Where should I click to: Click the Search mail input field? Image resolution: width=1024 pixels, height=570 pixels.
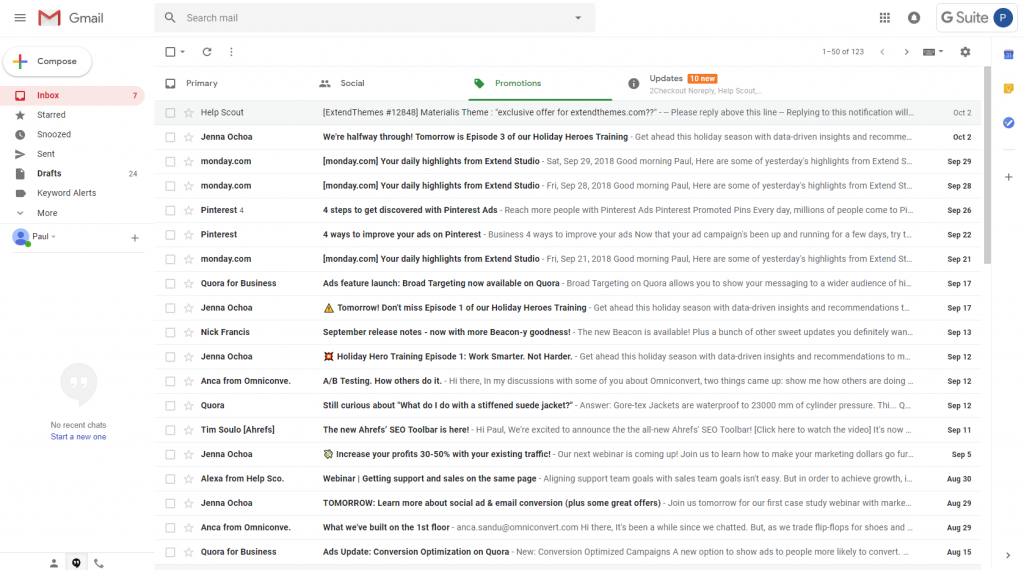(x=370, y=18)
